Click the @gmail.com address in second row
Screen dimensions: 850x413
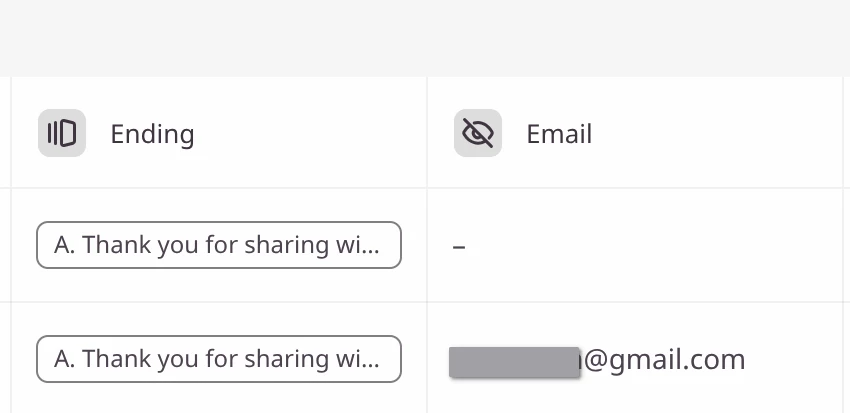pos(663,360)
